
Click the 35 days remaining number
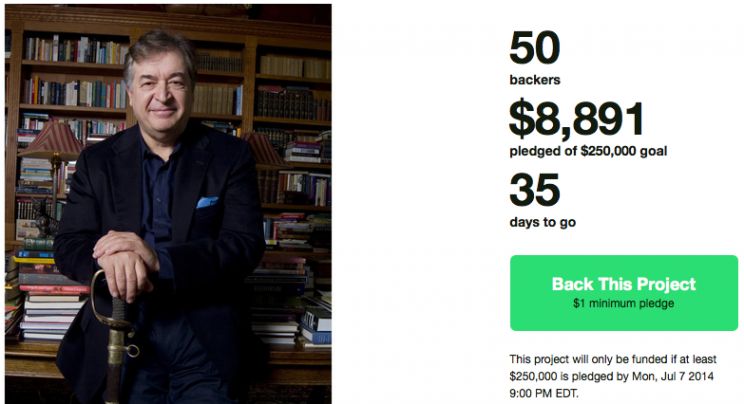coord(535,190)
